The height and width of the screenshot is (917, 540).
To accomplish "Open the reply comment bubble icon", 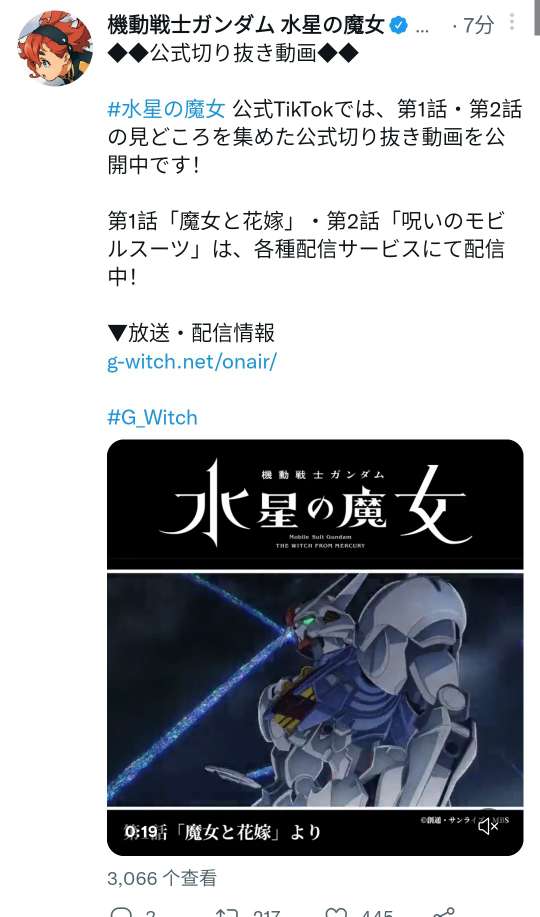I will [x=122, y=911].
